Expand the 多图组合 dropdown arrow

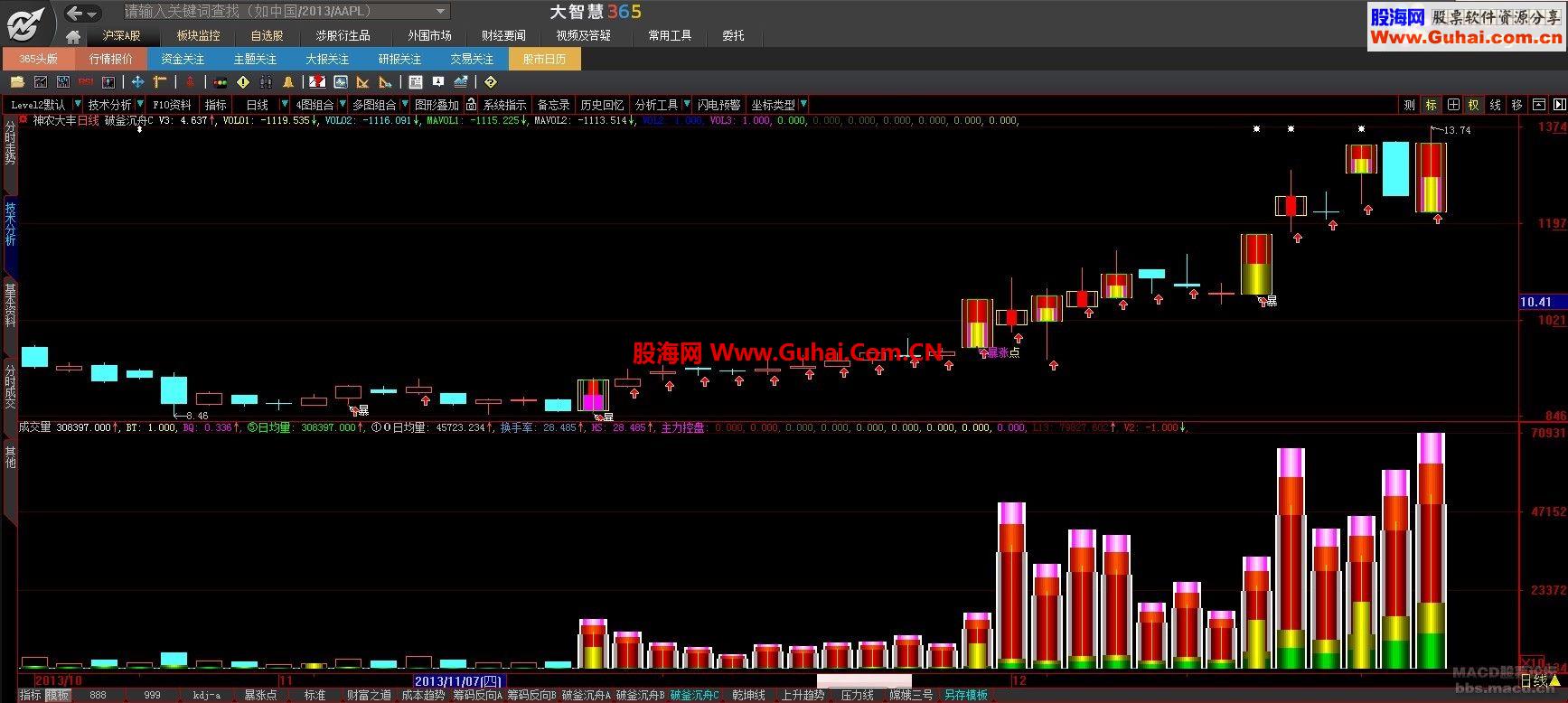(x=405, y=104)
